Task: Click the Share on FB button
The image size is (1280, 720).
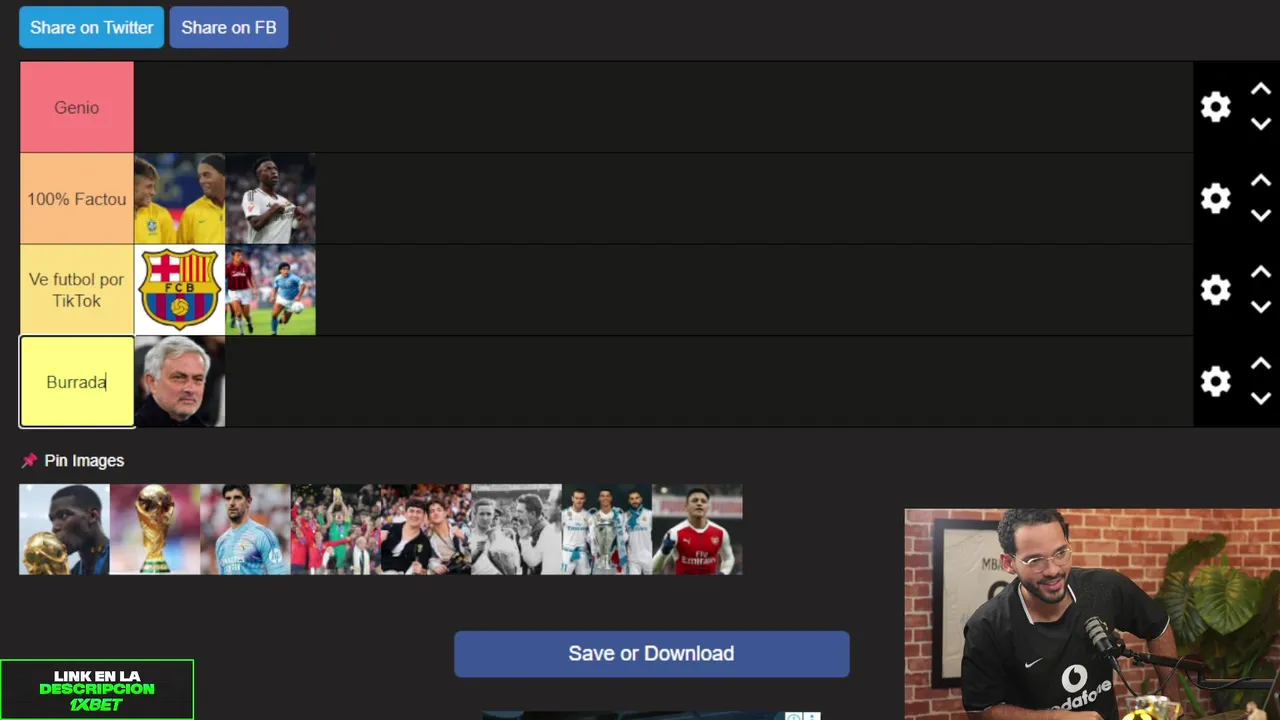Action: pos(229,27)
